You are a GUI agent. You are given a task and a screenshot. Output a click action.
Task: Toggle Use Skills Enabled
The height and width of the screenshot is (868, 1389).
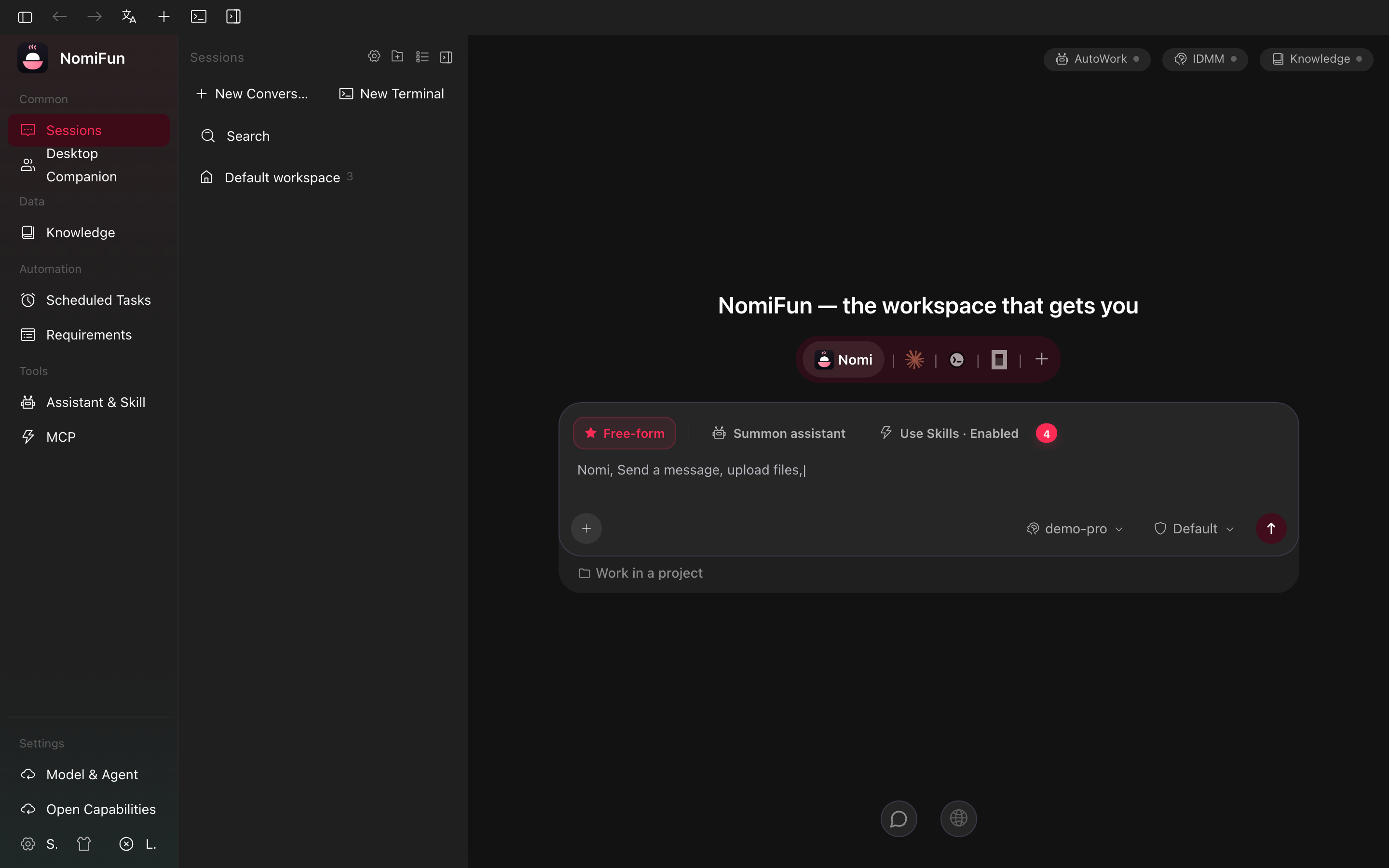(x=949, y=434)
